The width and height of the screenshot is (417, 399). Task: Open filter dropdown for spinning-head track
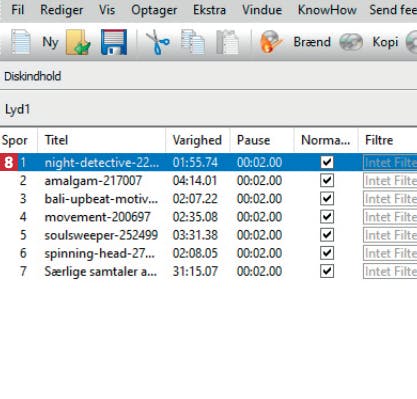click(x=390, y=253)
